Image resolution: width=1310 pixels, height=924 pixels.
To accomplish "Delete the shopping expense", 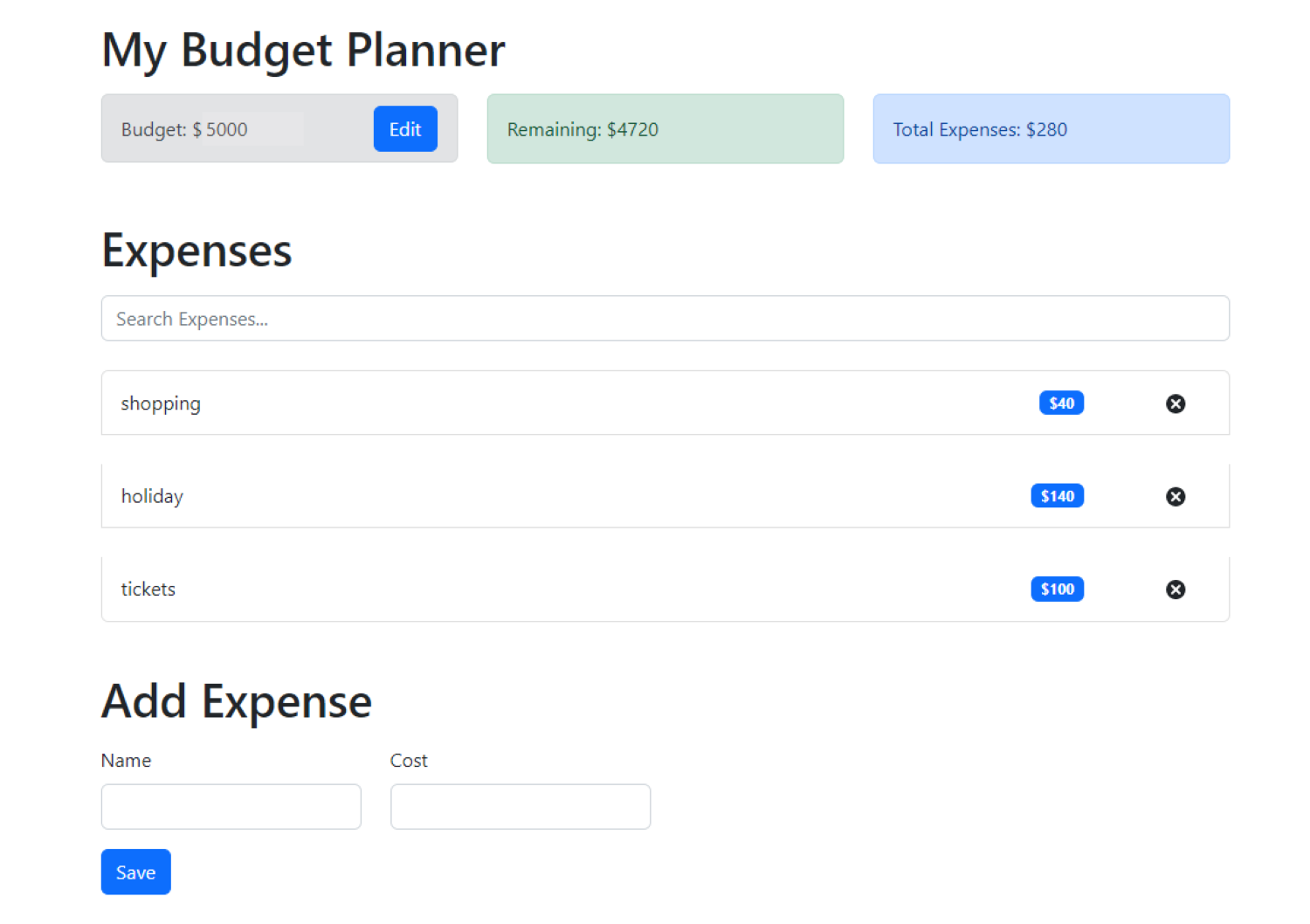I will (1176, 403).
